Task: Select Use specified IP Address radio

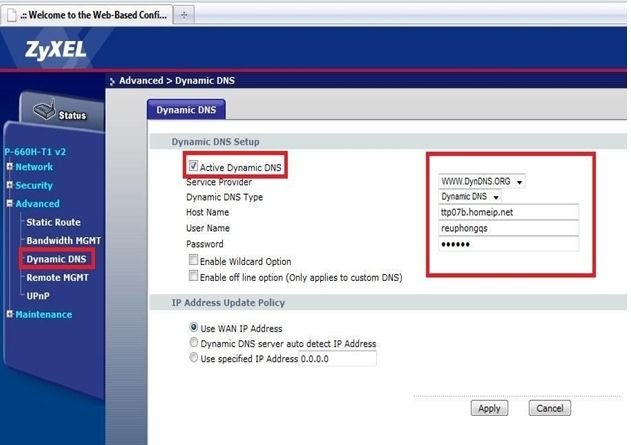Action: tap(194, 357)
